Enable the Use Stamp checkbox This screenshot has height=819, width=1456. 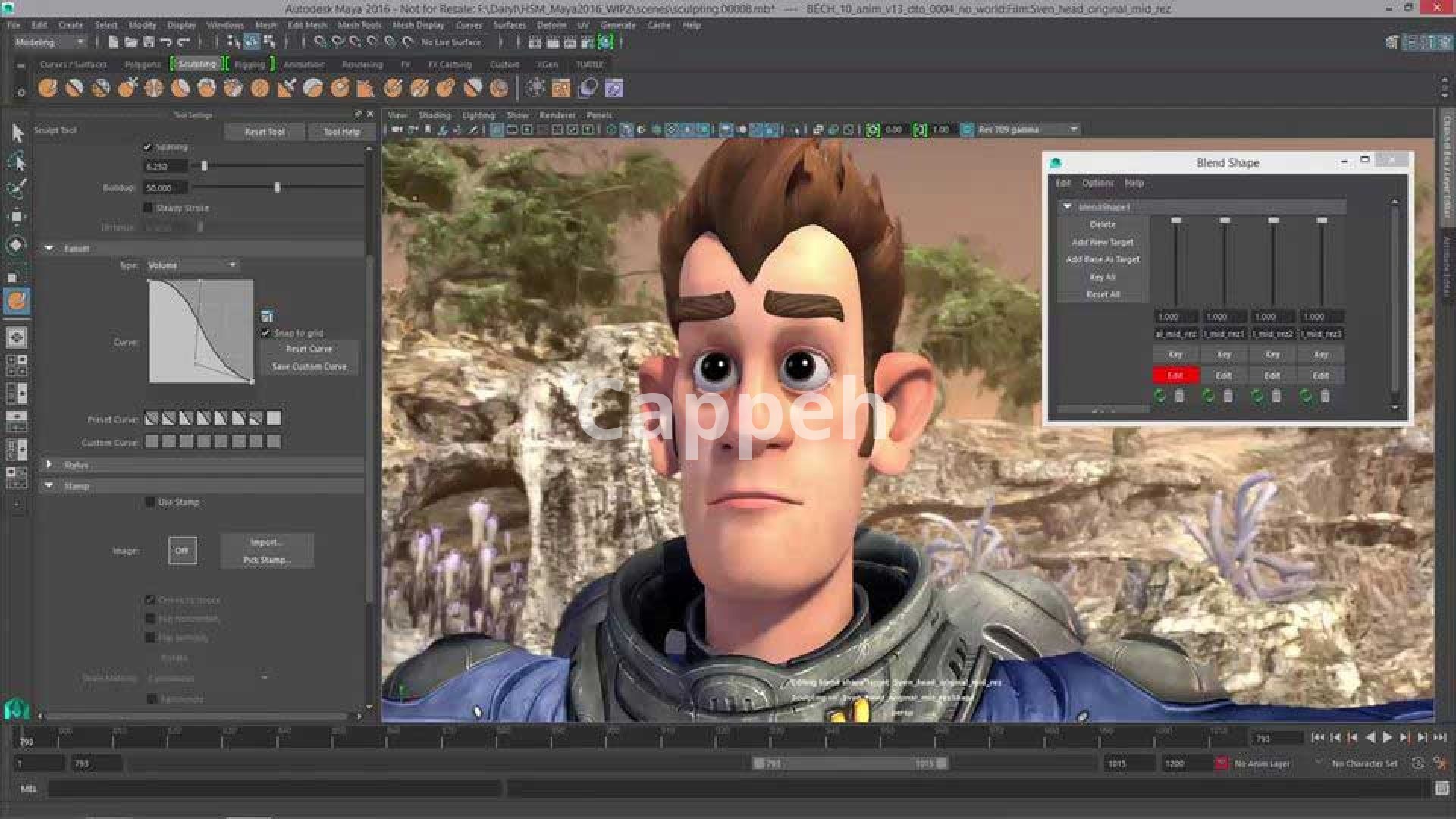click(150, 502)
